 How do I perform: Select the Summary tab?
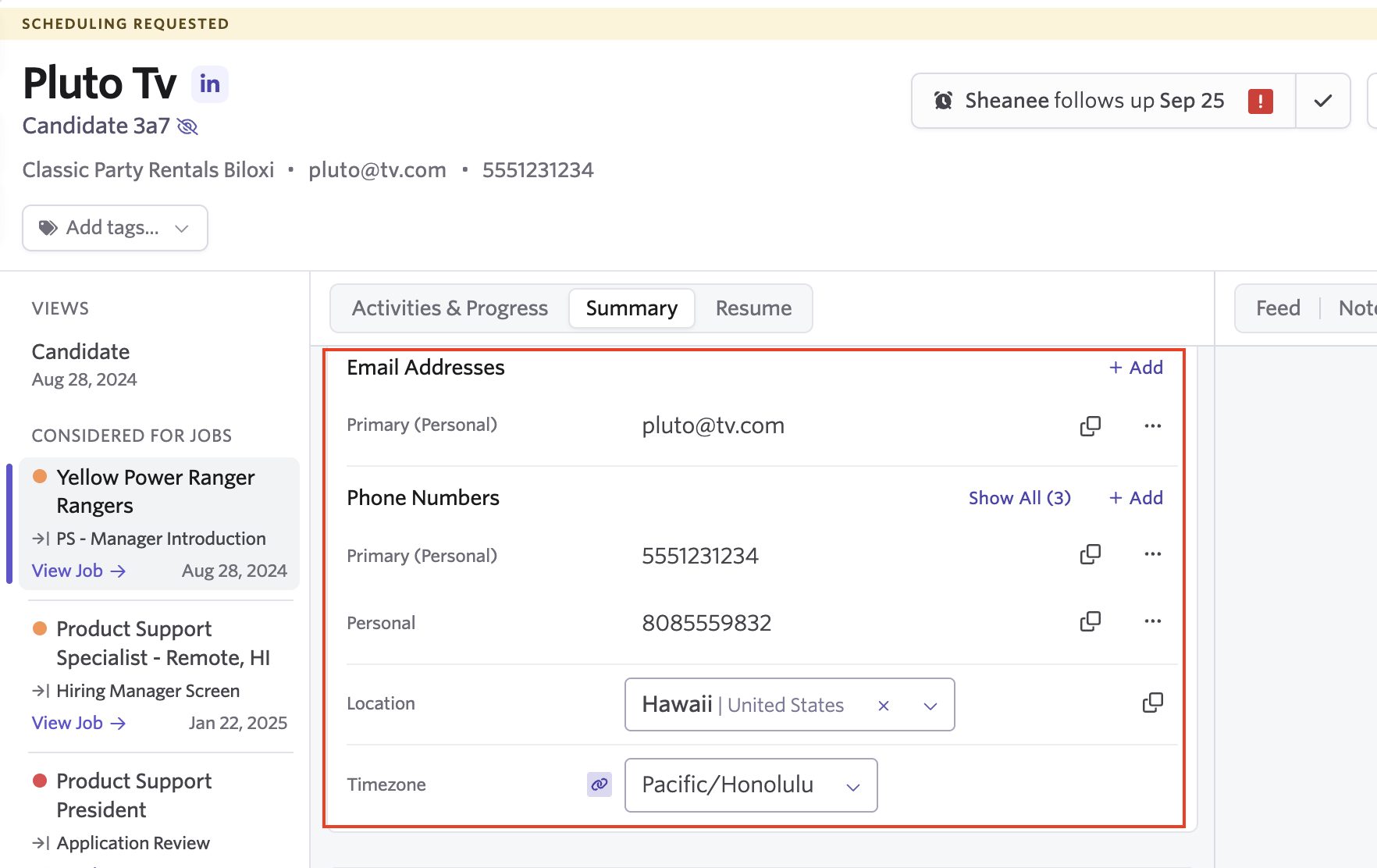[632, 308]
